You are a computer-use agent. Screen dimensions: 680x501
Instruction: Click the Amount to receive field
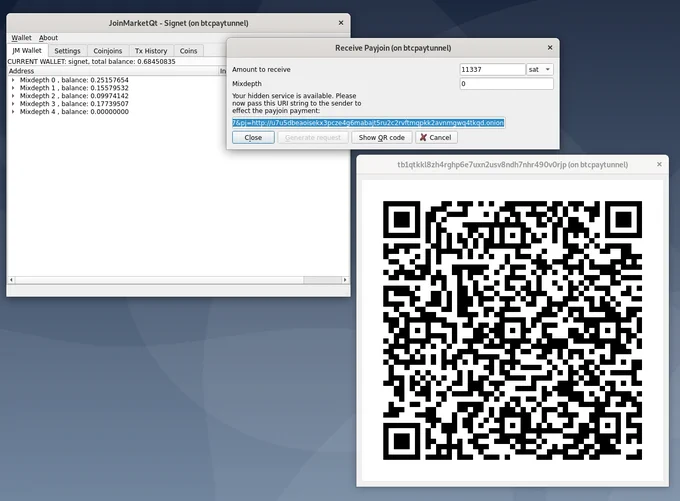click(492, 69)
